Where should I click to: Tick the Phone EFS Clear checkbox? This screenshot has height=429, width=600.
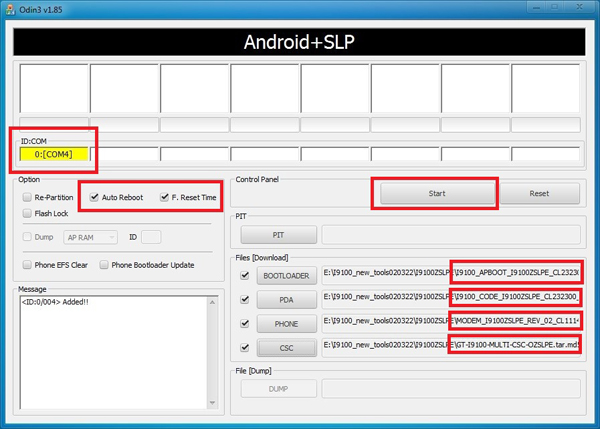coord(27,265)
